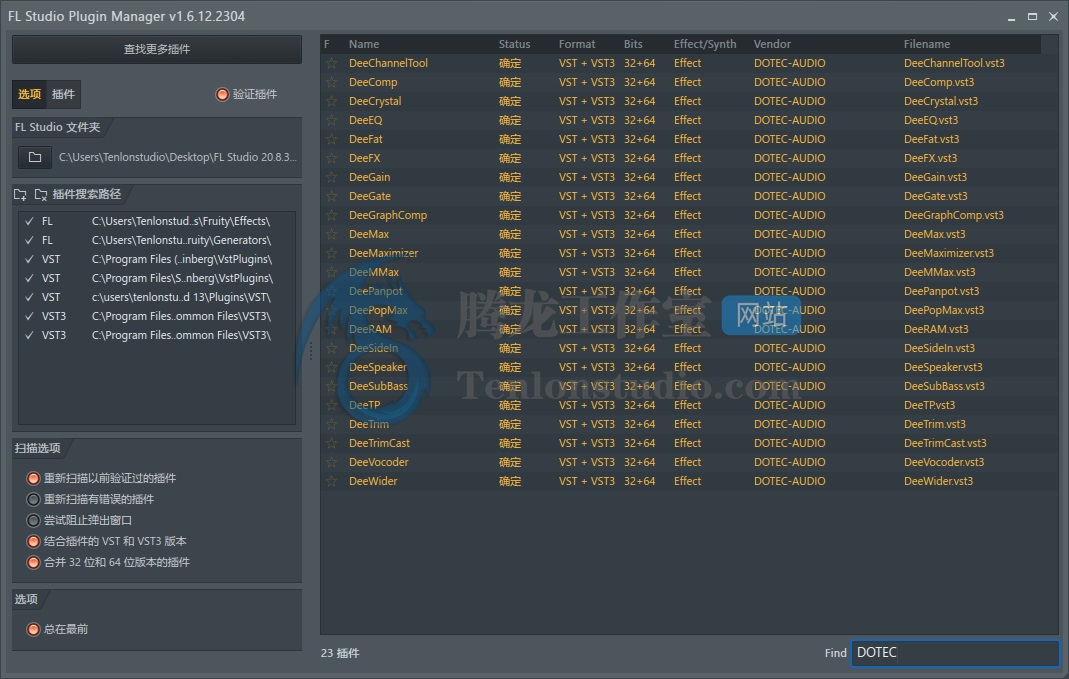Toggle the try to block popups option
This screenshot has height=679, width=1069.
[x=33, y=520]
